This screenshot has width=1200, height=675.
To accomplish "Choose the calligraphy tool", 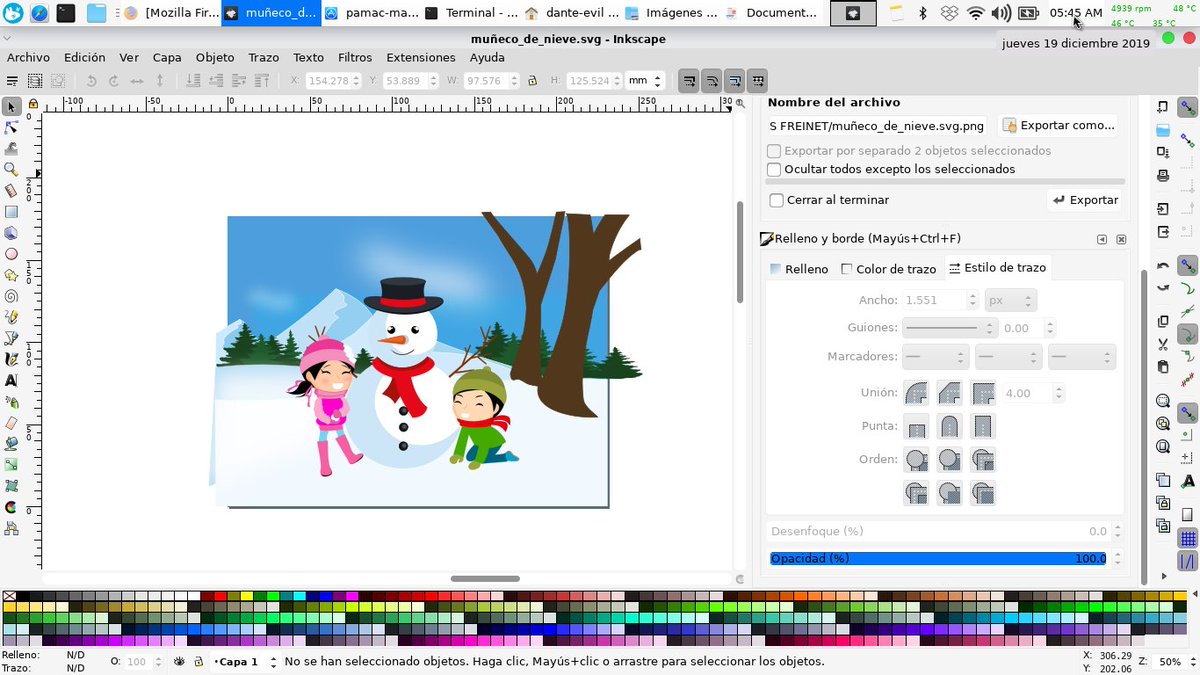I will point(11,359).
